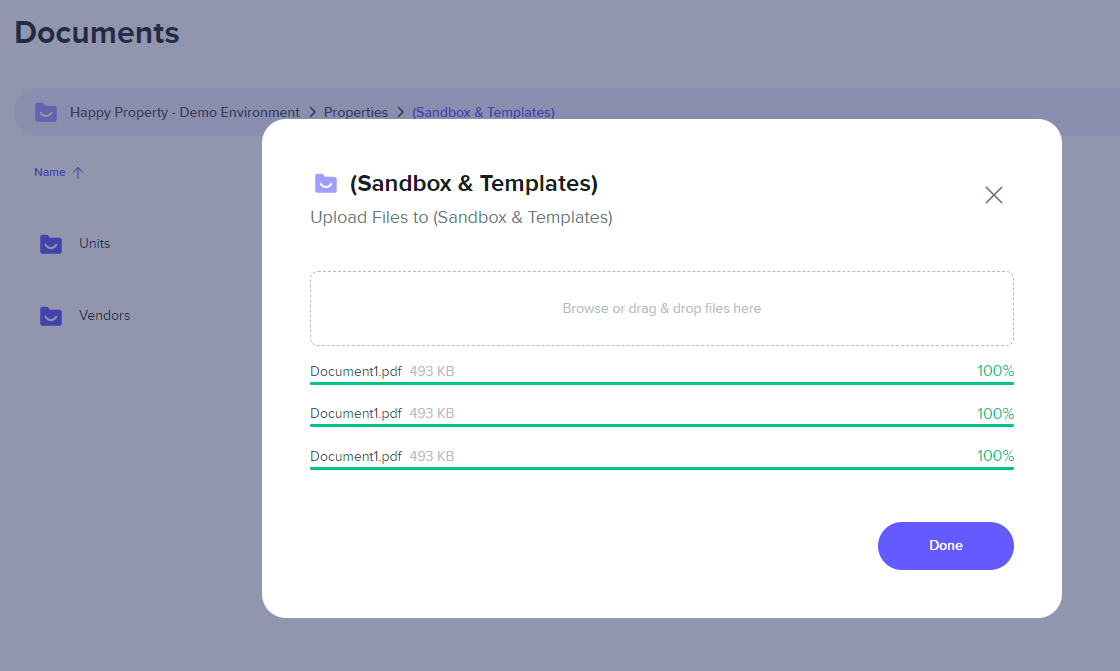1120x671 pixels.
Task: Open the Vendors folder icon
Action: click(x=51, y=316)
